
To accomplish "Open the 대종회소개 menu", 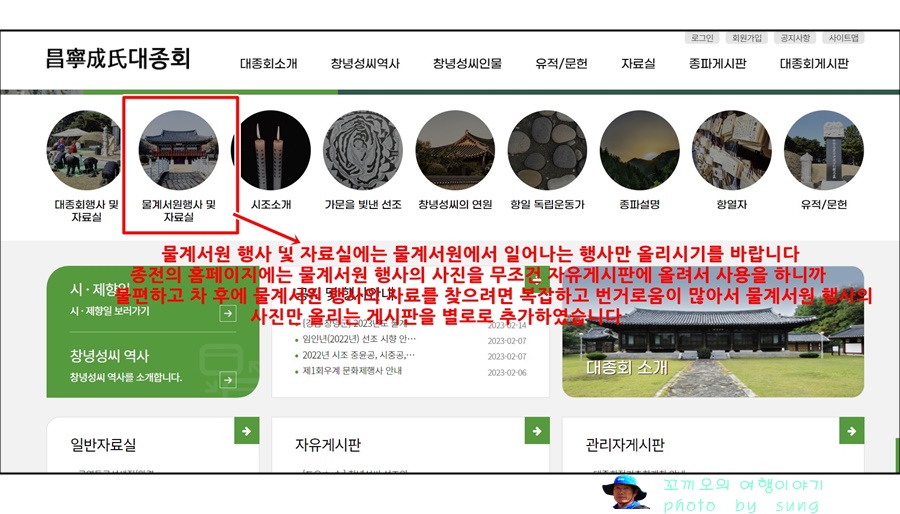I will tap(269, 64).
